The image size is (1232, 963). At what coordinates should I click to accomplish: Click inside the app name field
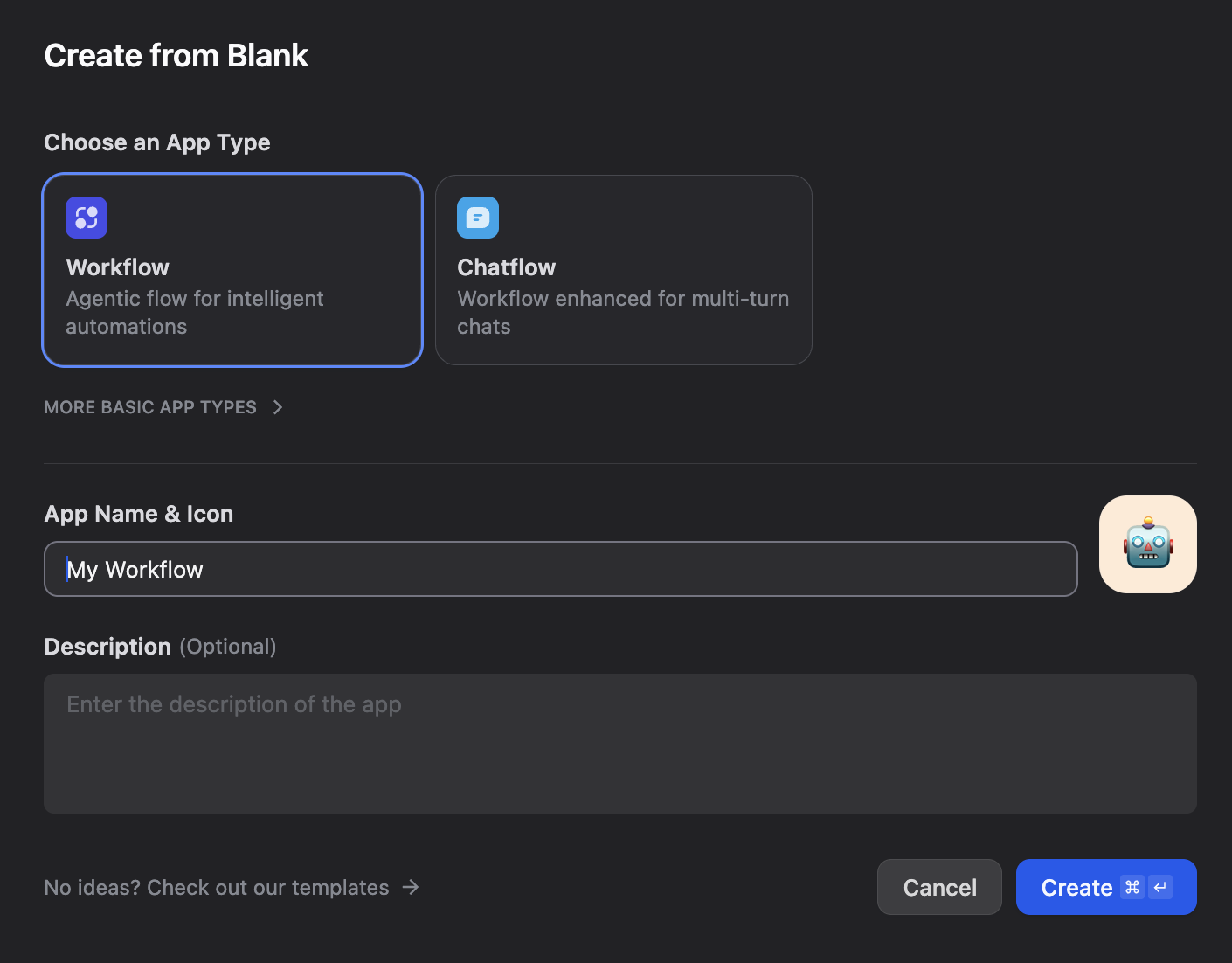pyautogui.click(x=559, y=569)
